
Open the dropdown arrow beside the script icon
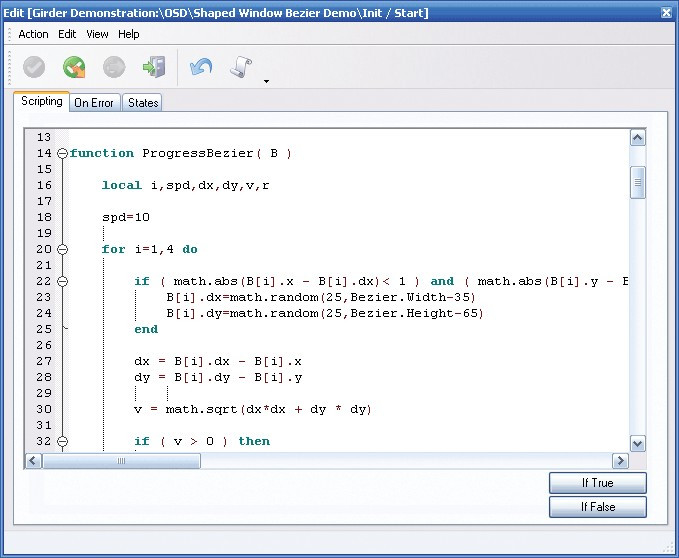[266, 81]
